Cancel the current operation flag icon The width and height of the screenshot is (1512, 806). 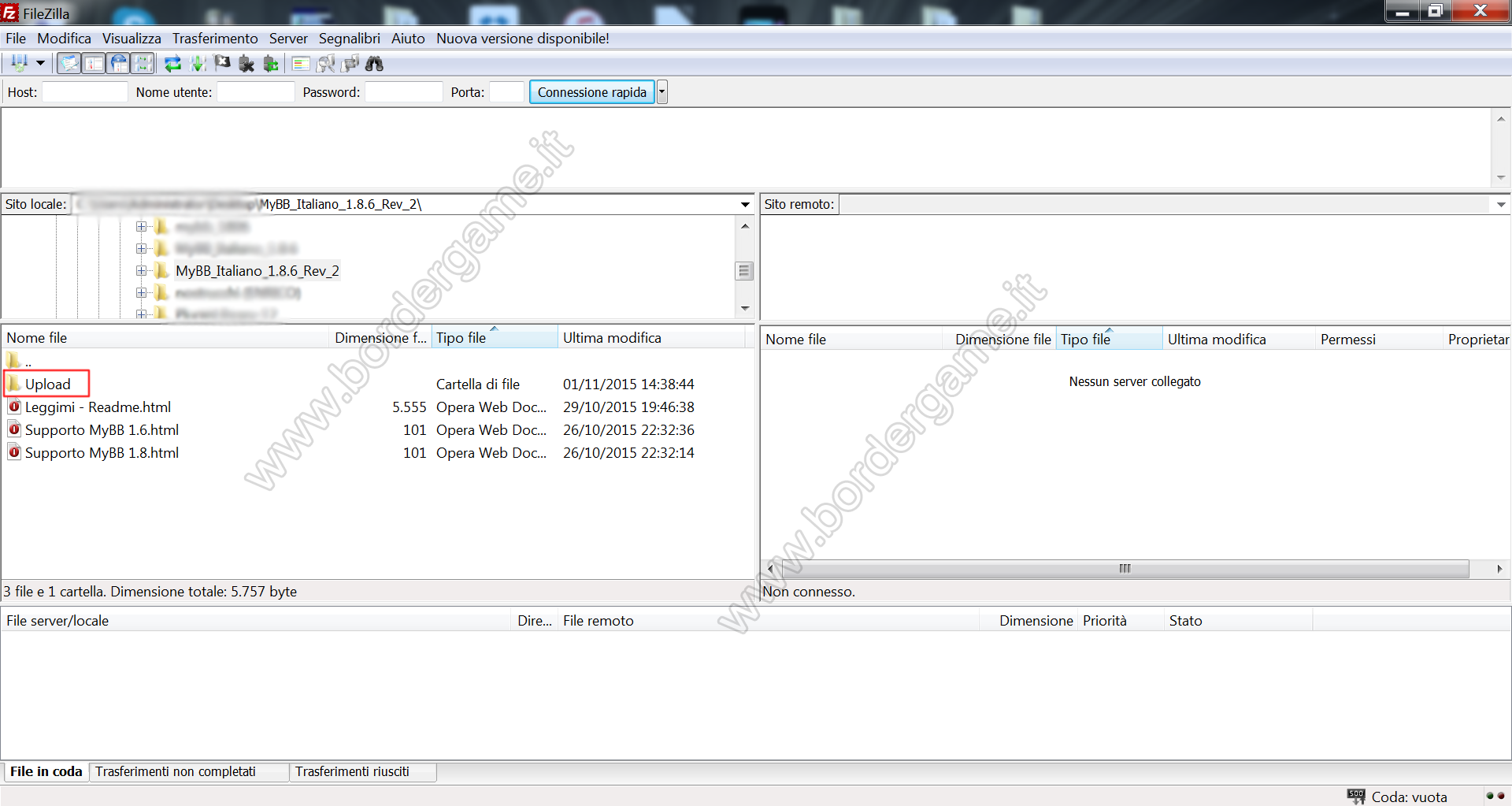pyautogui.click(x=222, y=64)
